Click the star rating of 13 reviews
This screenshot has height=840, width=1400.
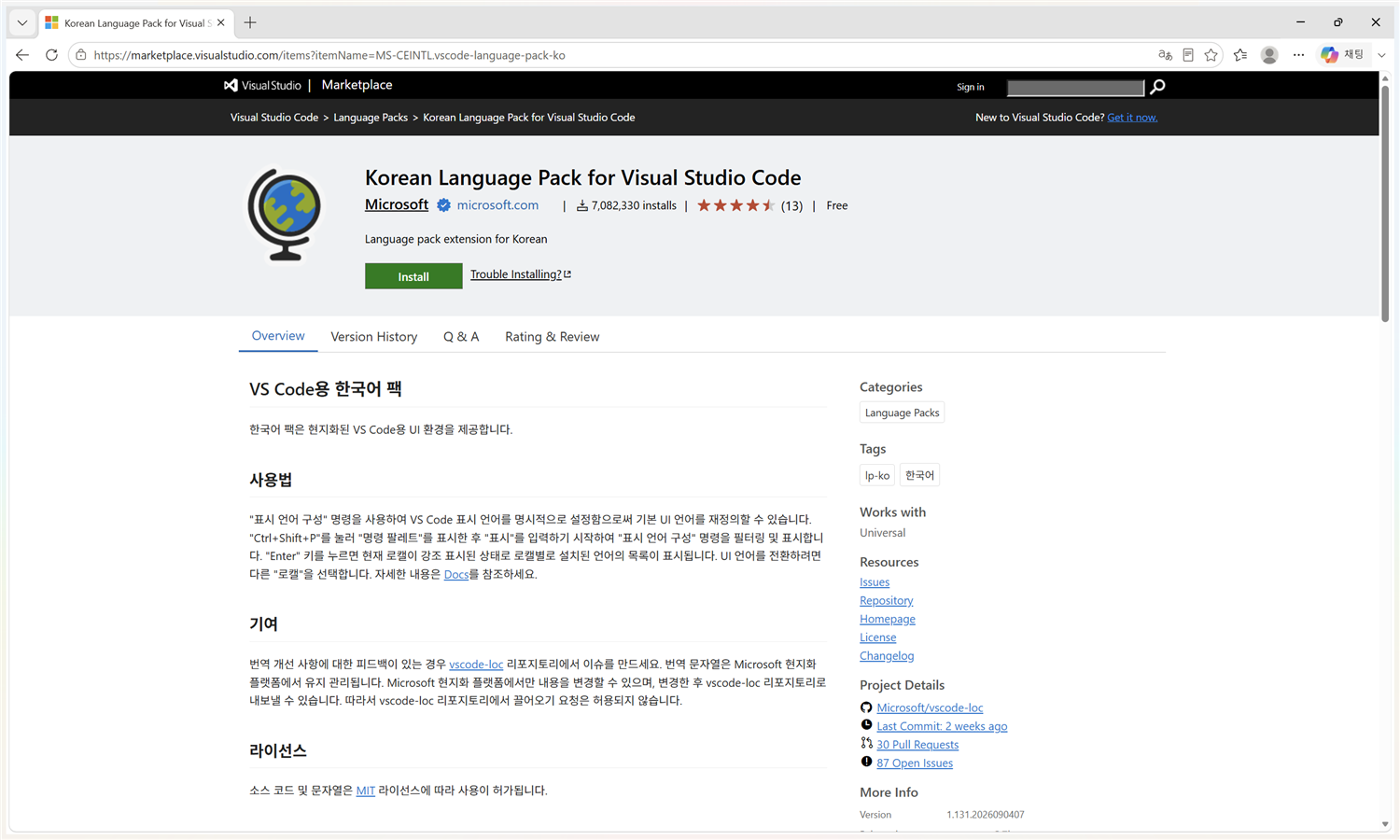pyautogui.click(x=749, y=205)
